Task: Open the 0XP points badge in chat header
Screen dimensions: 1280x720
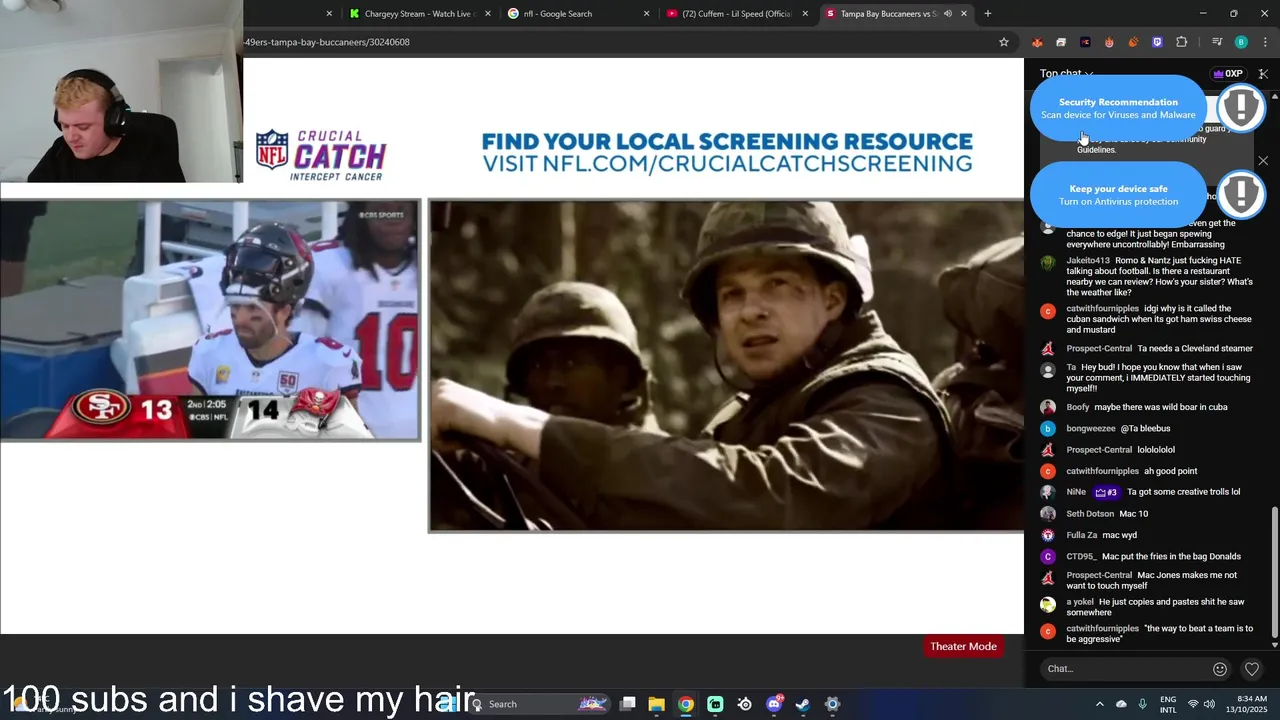Action: [1228, 74]
